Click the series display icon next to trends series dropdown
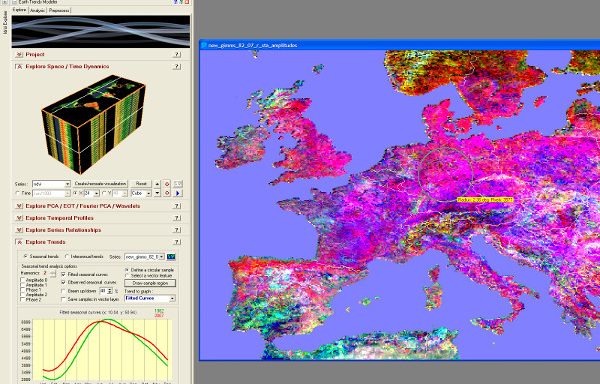This screenshot has width=600, height=384. click(171, 257)
